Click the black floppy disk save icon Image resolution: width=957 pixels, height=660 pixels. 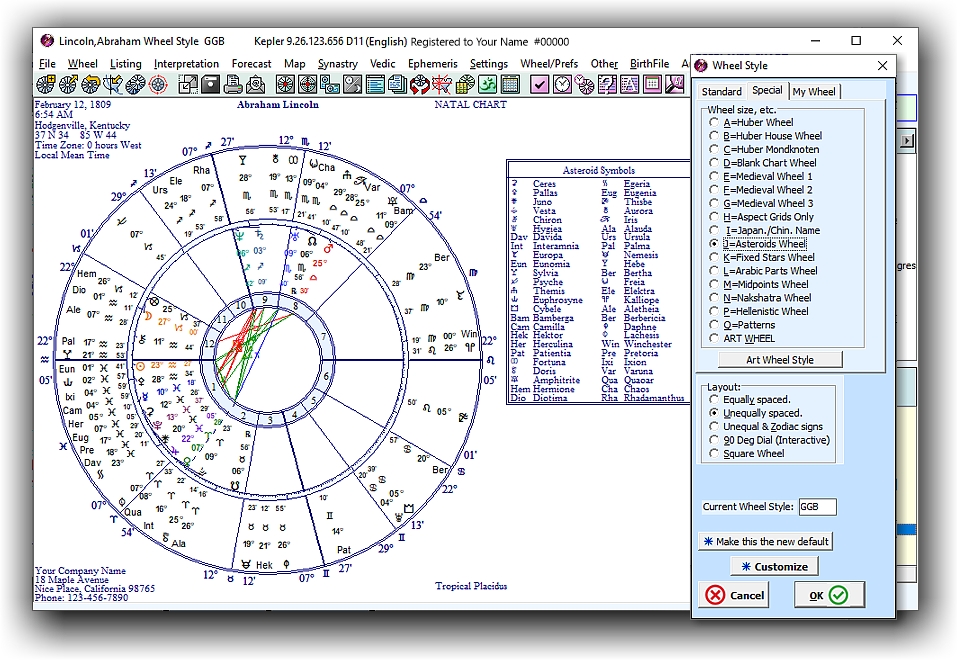(x=210, y=85)
